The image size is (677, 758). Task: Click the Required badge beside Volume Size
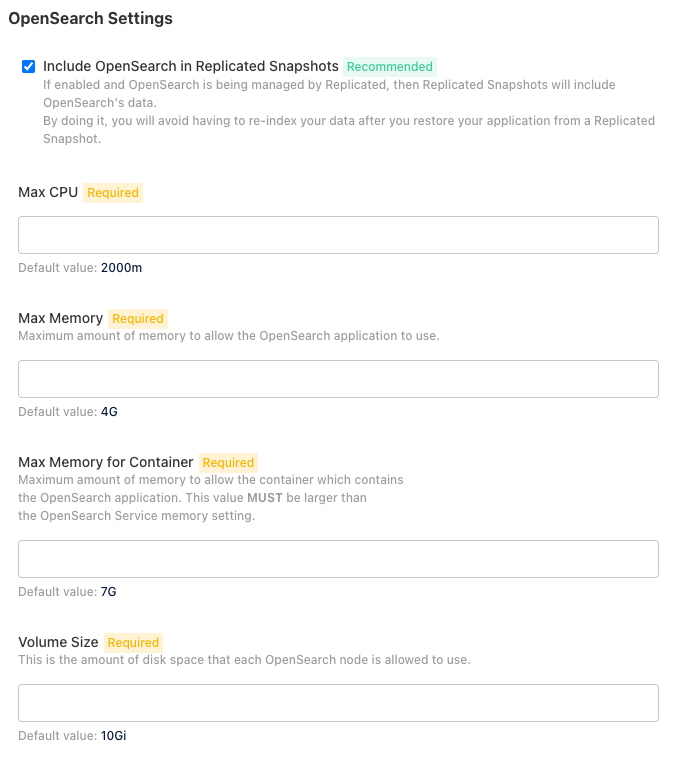(x=133, y=642)
